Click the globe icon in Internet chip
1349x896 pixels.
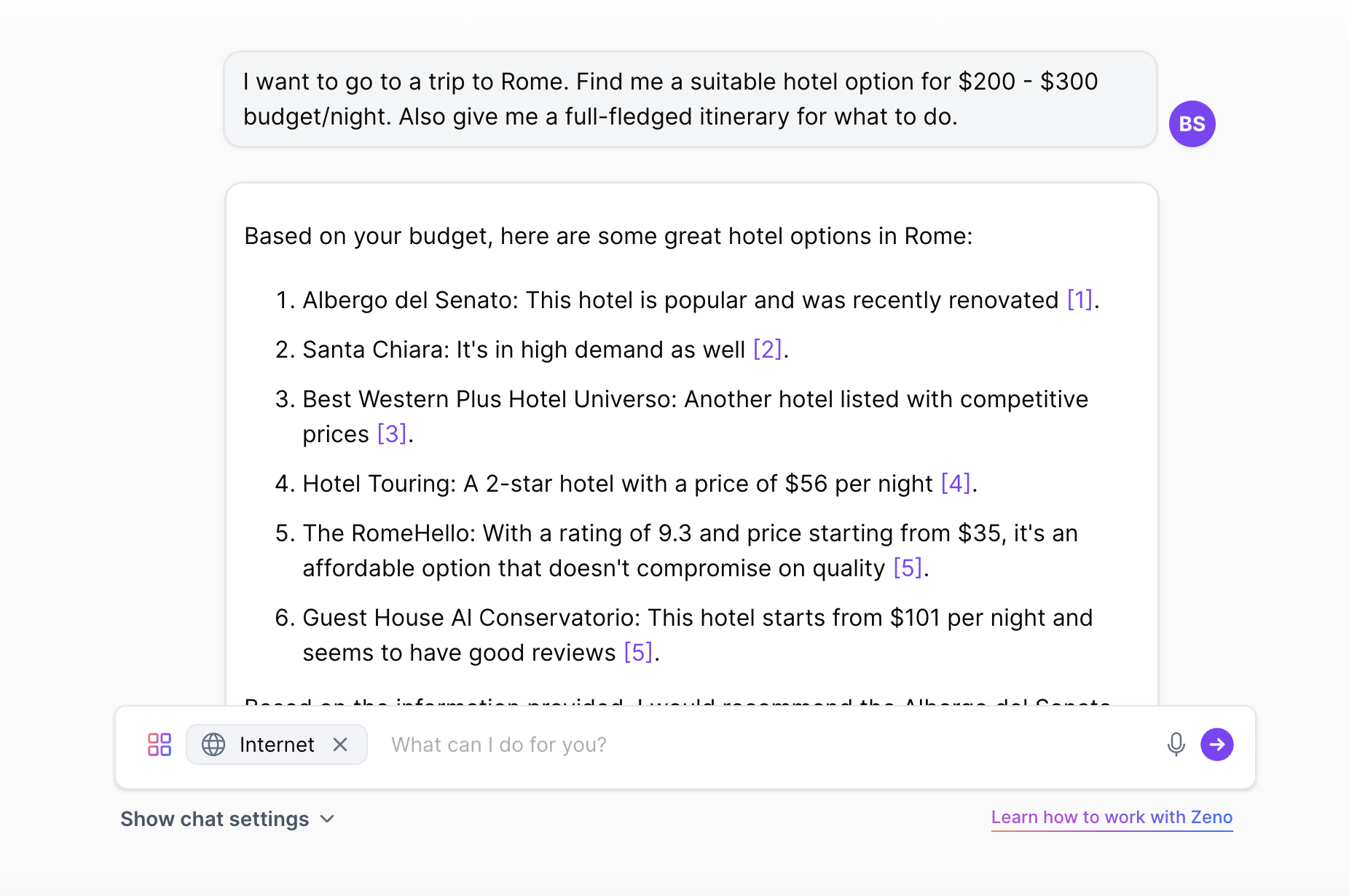pos(213,744)
